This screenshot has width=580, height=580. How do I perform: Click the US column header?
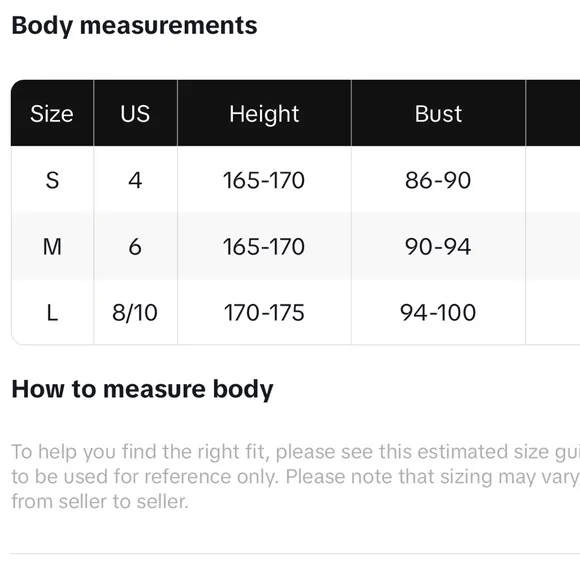[x=135, y=113]
